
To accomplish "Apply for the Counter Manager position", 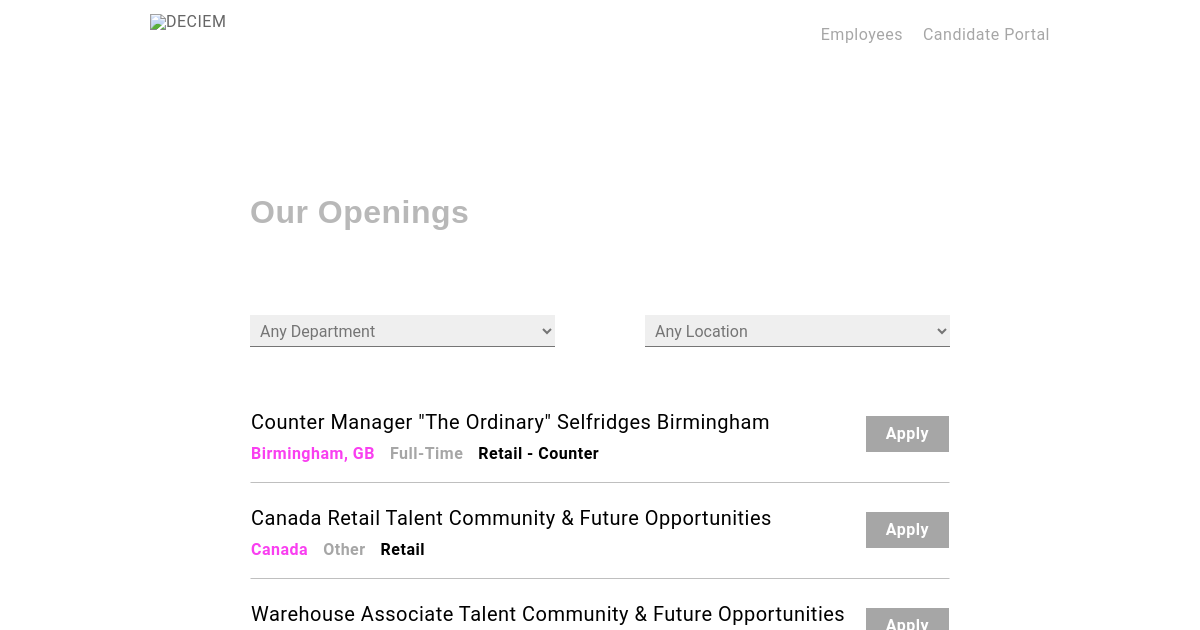I will [907, 434].
